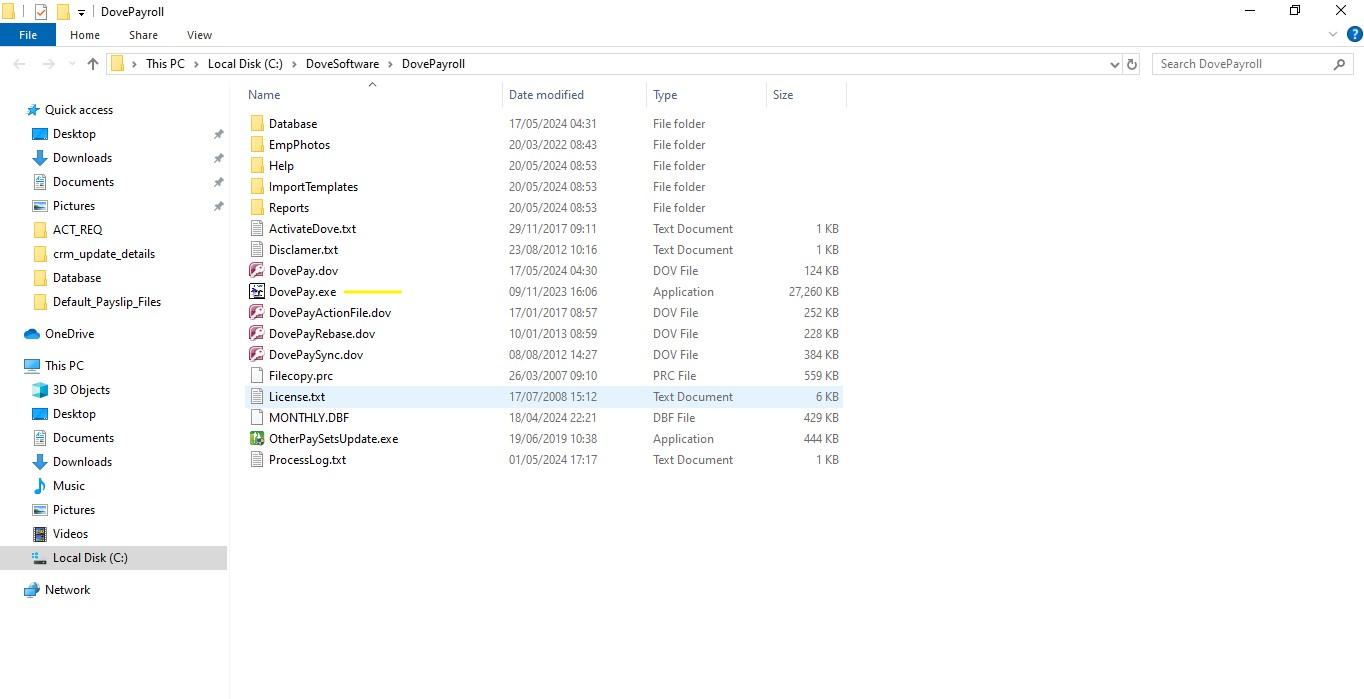Open the Home ribbon tab

point(85,35)
